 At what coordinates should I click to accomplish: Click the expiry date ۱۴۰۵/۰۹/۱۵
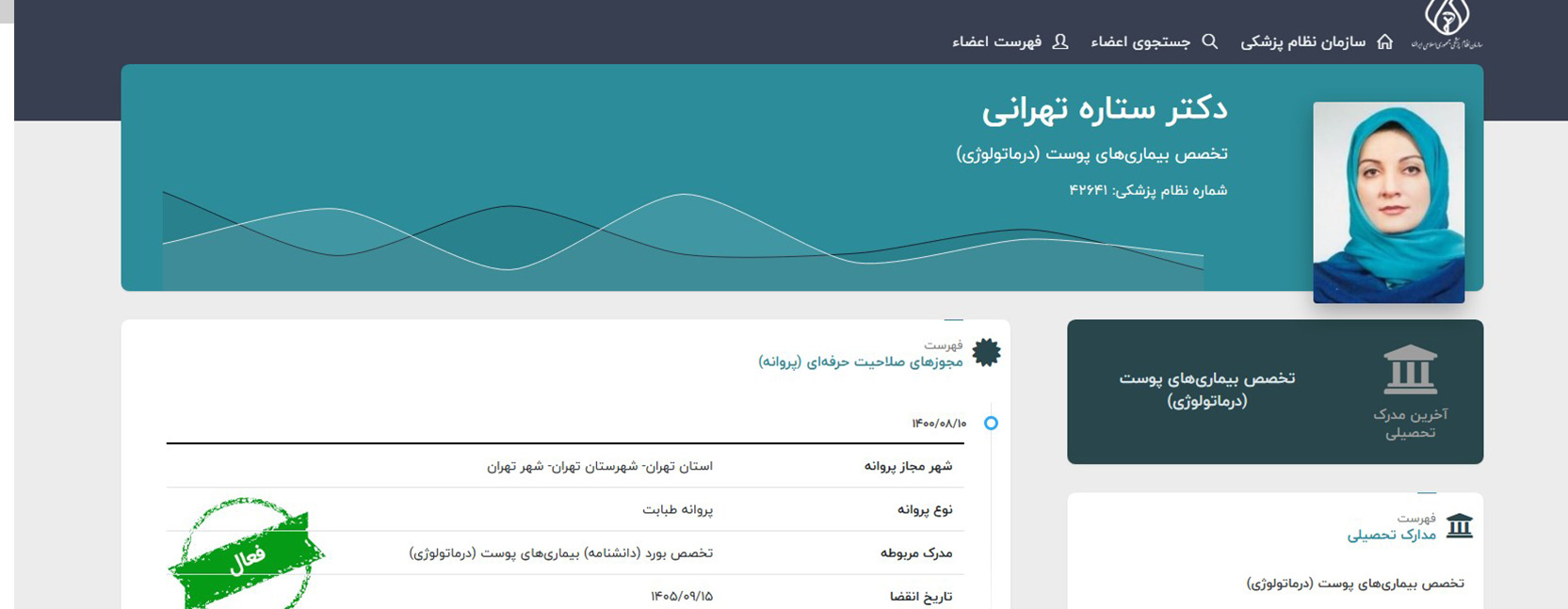point(681,596)
